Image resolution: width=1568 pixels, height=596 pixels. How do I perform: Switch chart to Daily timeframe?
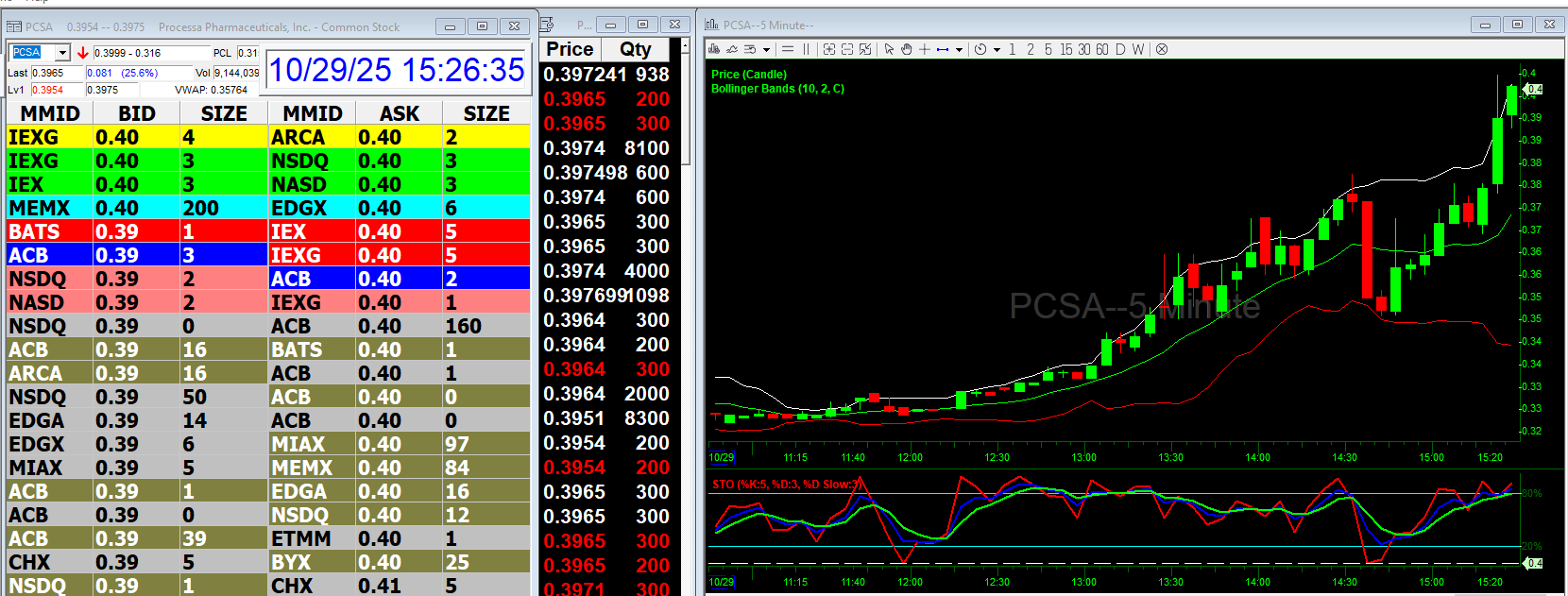click(x=1120, y=49)
